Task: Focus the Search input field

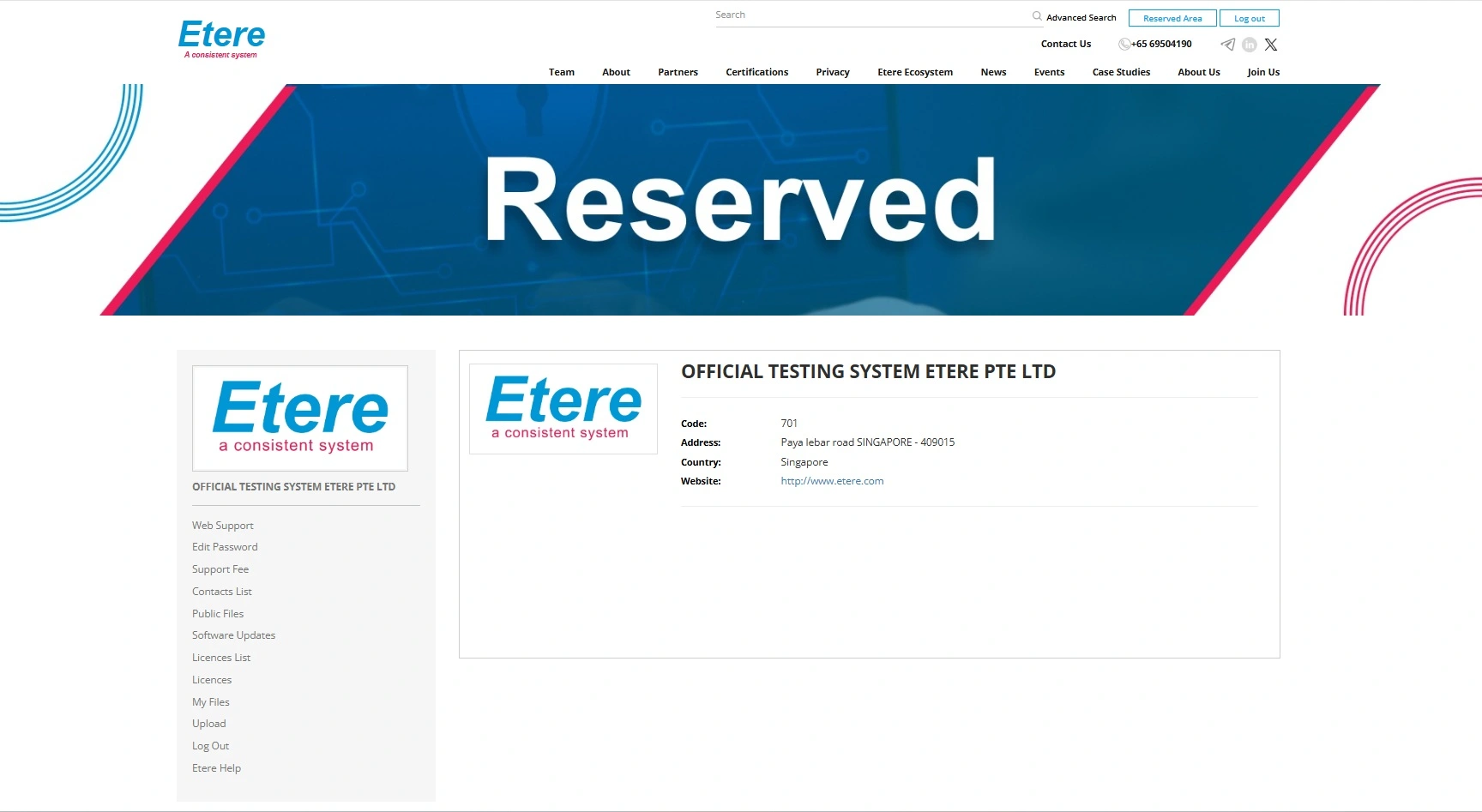Action: (x=871, y=15)
